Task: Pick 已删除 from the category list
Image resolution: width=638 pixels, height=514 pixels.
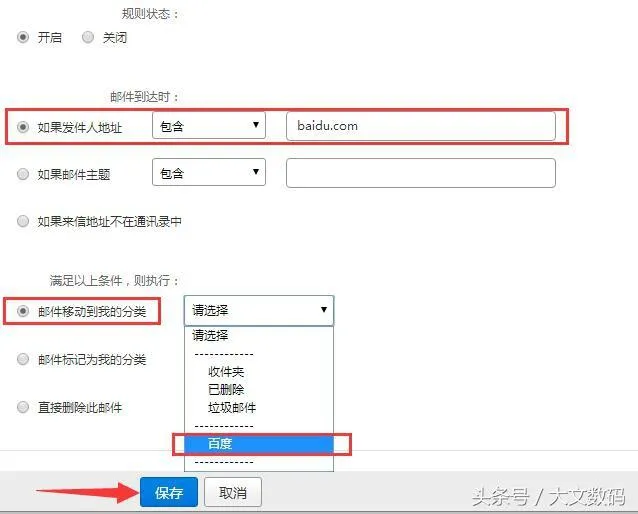Action: [x=259, y=389]
